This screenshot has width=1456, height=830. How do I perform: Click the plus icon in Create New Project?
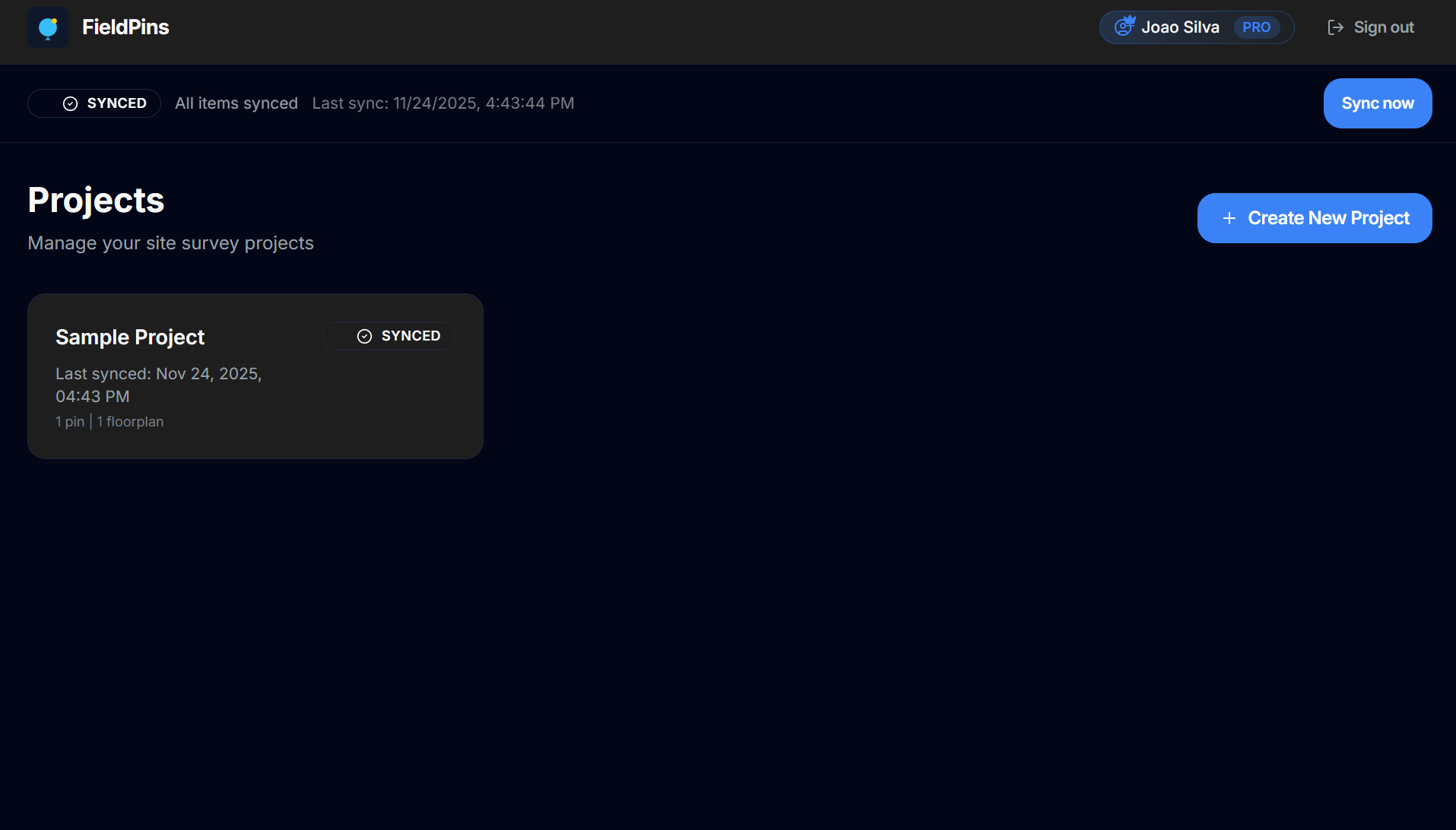tap(1229, 218)
